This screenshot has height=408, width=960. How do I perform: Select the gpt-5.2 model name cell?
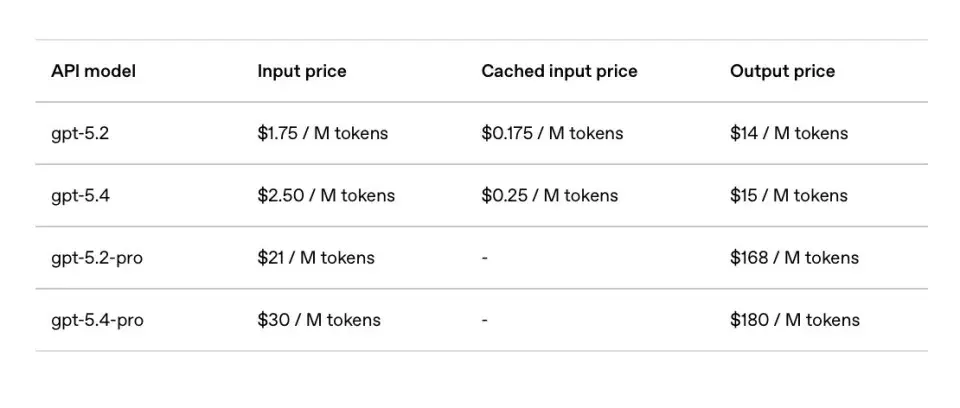[x=80, y=133]
